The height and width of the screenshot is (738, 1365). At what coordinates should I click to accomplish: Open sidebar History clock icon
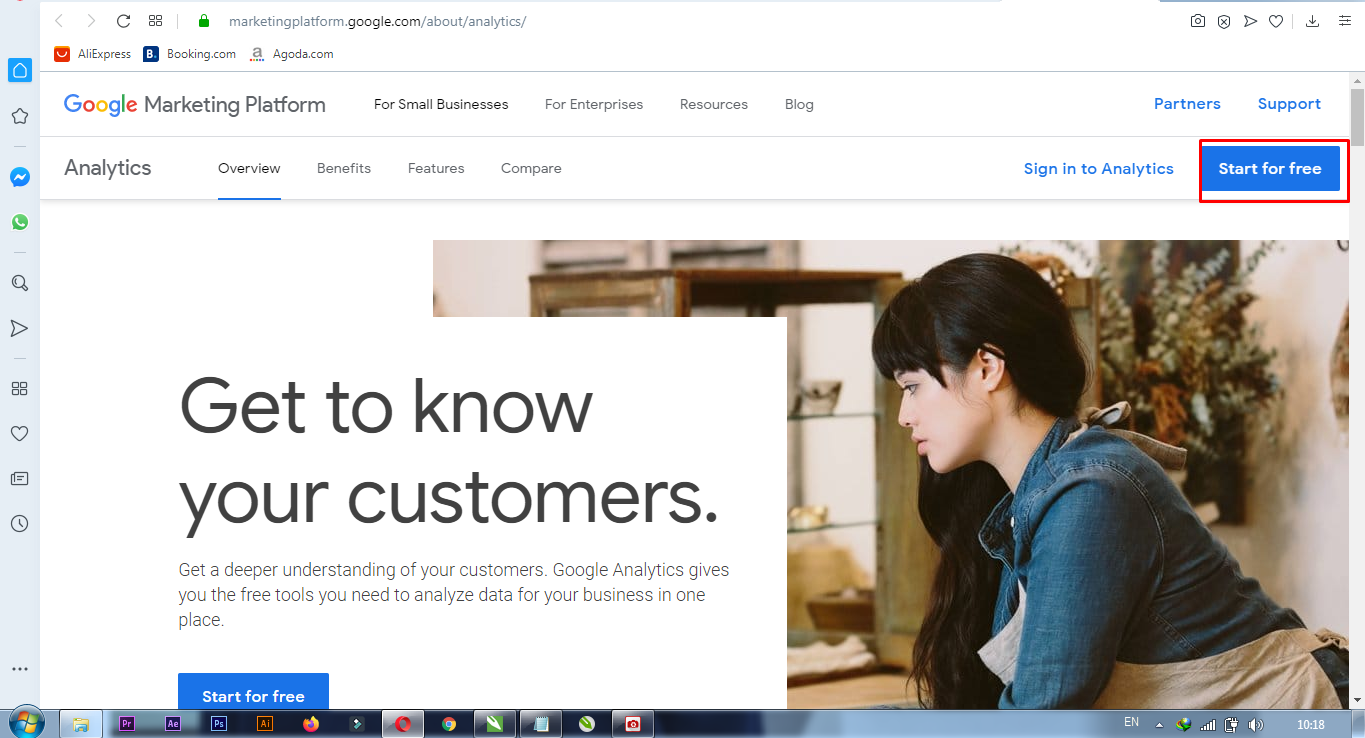pyautogui.click(x=19, y=524)
